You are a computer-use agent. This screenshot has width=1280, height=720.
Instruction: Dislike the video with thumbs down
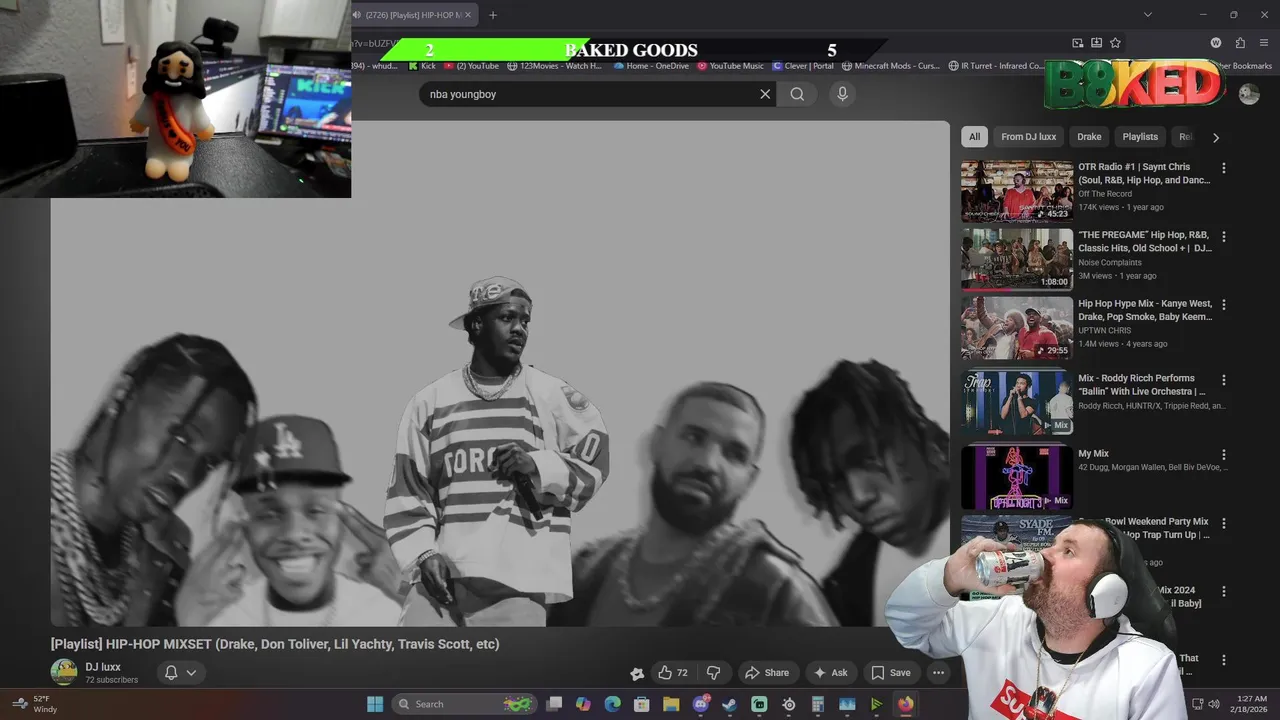click(713, 673)
